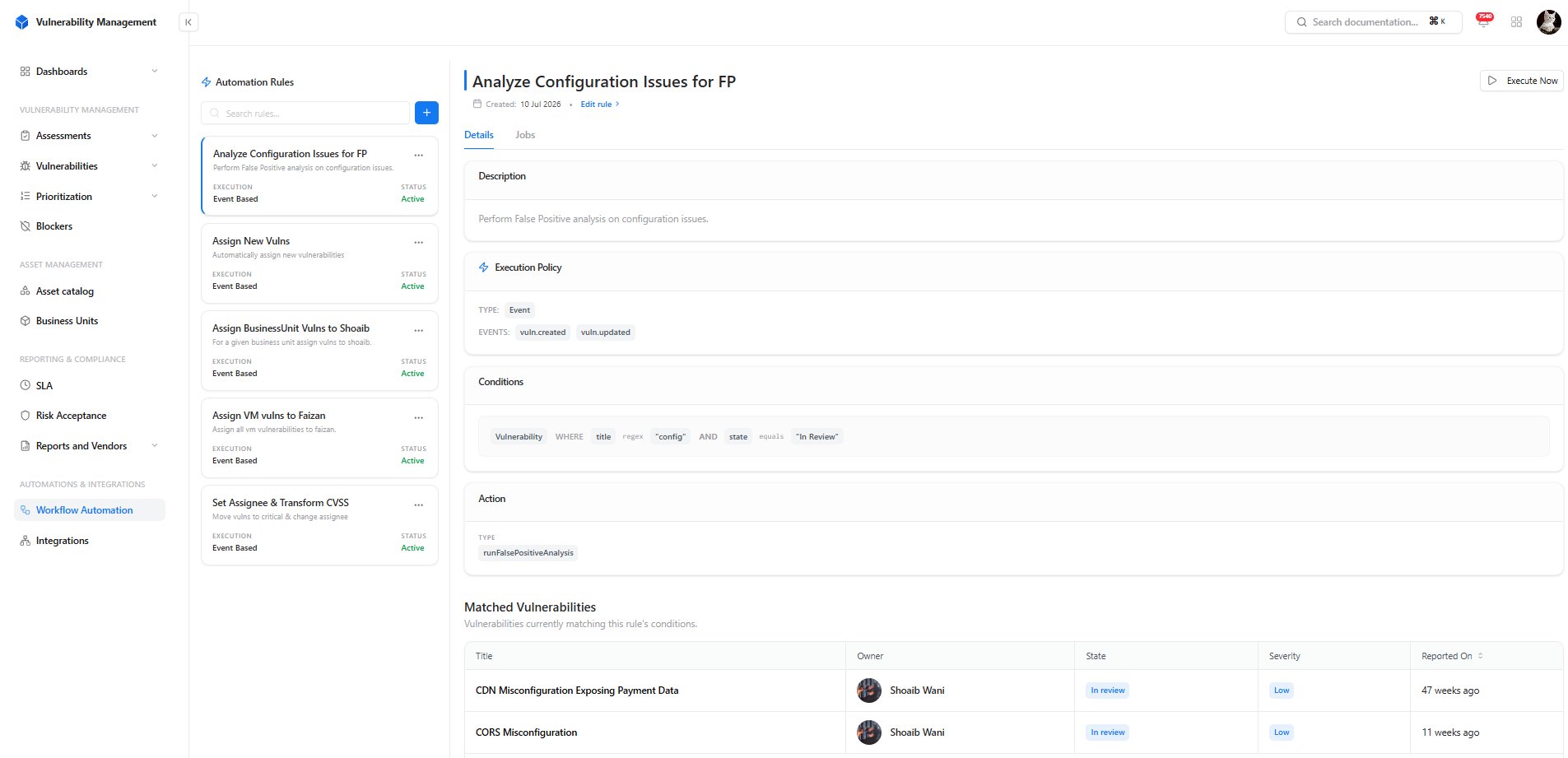Click the Edit rule link
Viewport: 1568px width, 758px height.
600,105
